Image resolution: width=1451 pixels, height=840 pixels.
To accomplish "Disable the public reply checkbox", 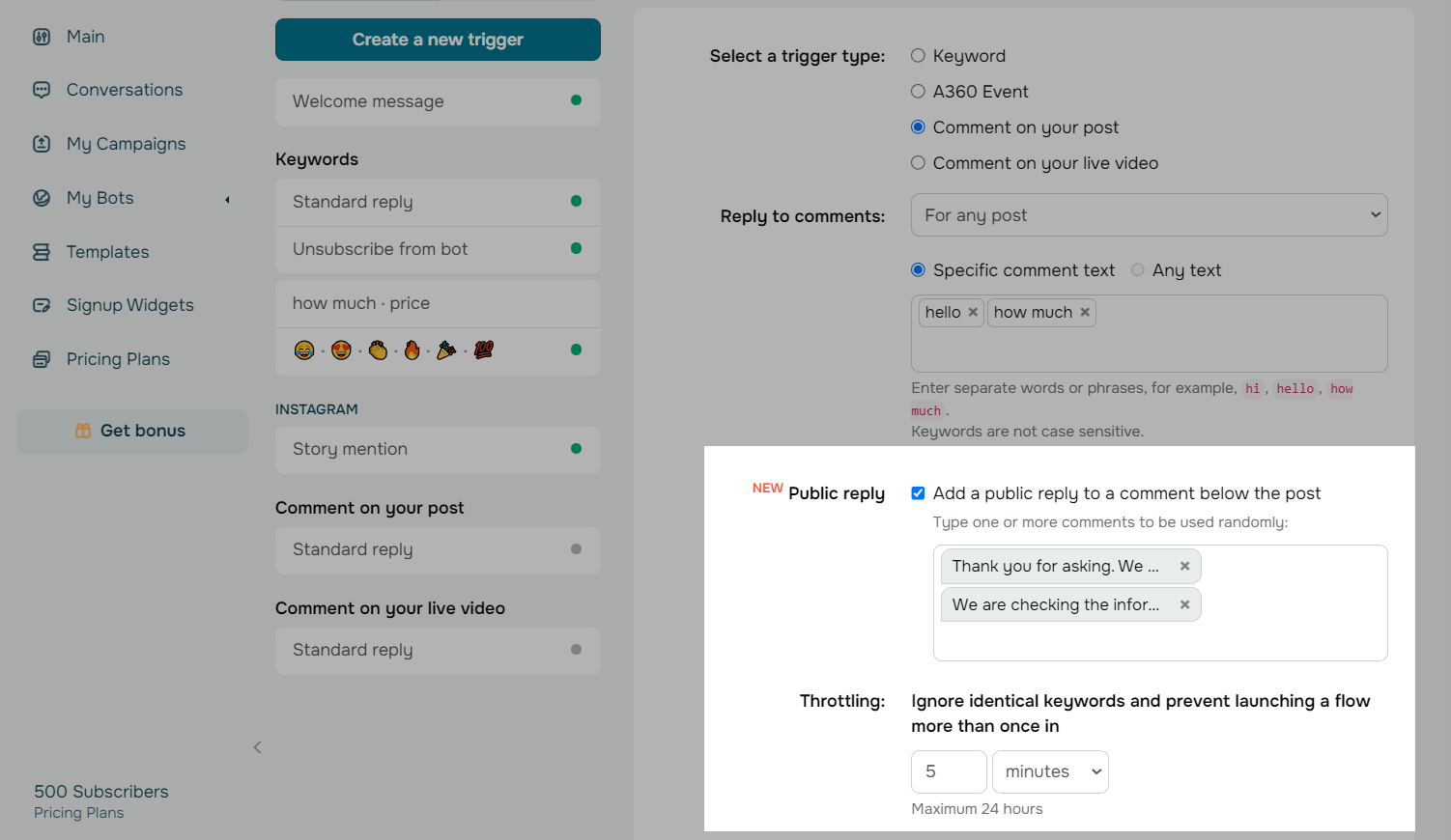I will [918, 492].
